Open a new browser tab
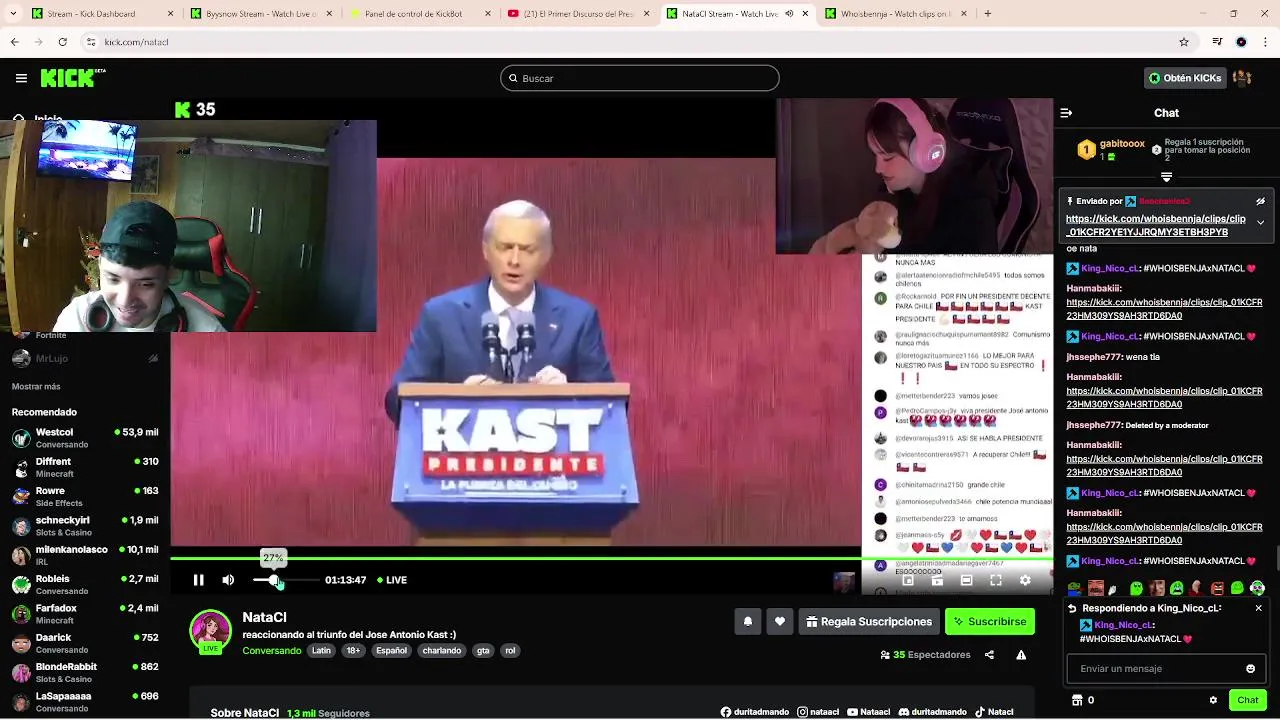Image resolution: width=1280 pixels, height=720 pixels. pos(987,14)
